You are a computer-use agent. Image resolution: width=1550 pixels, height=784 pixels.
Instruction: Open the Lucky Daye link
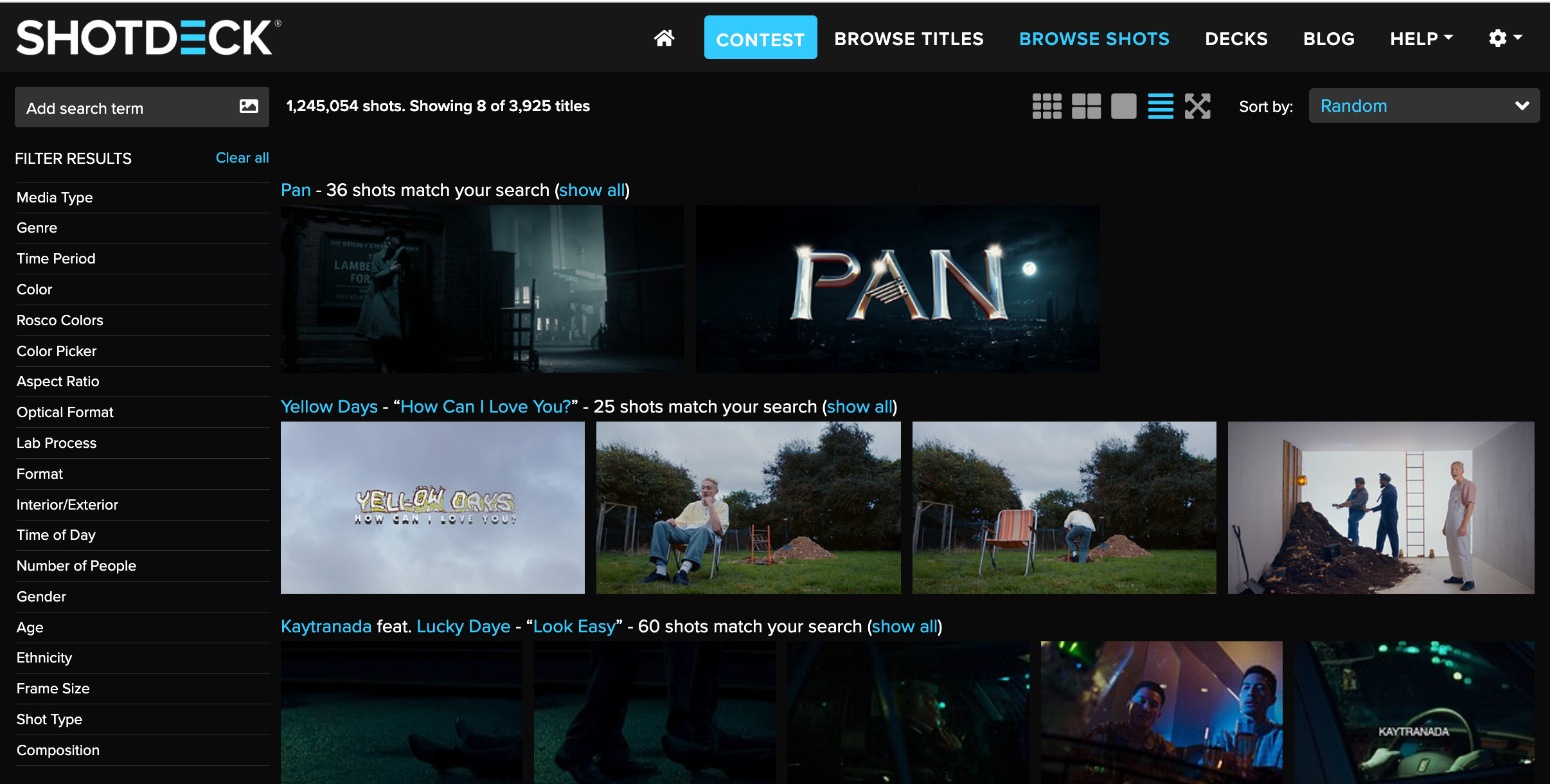pyautogui.click(x=463, y=626)
